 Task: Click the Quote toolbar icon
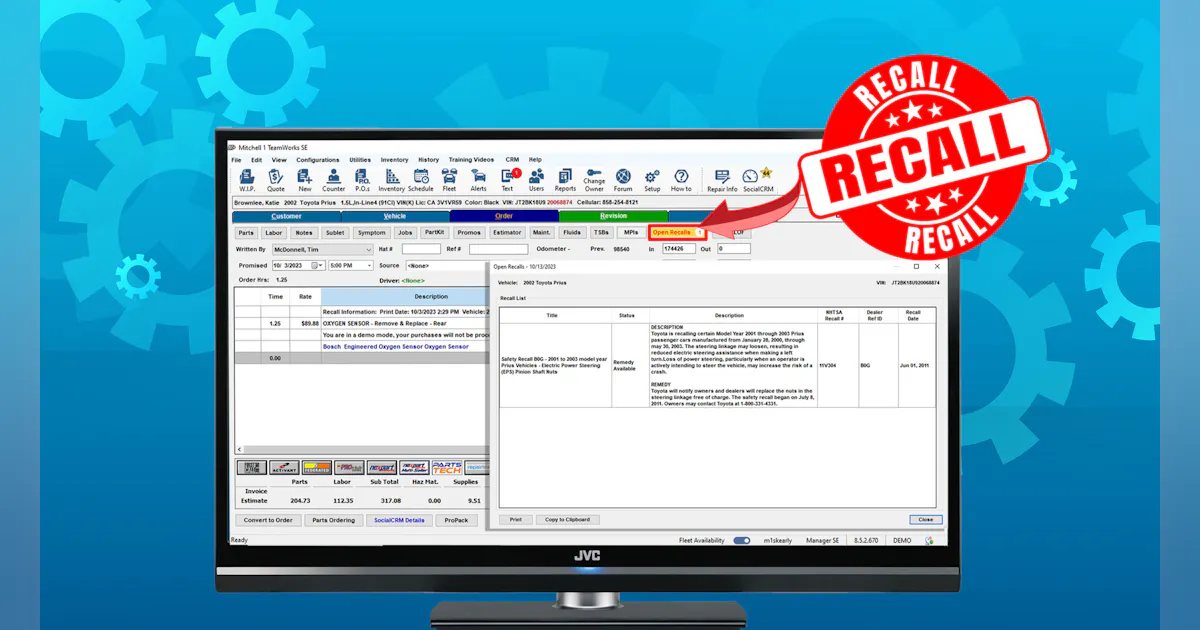(275, 180)
